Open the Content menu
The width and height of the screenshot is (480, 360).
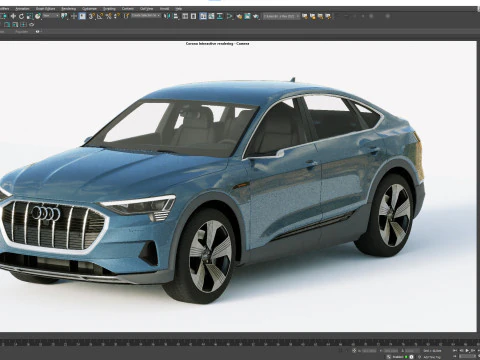pos(128,9)
